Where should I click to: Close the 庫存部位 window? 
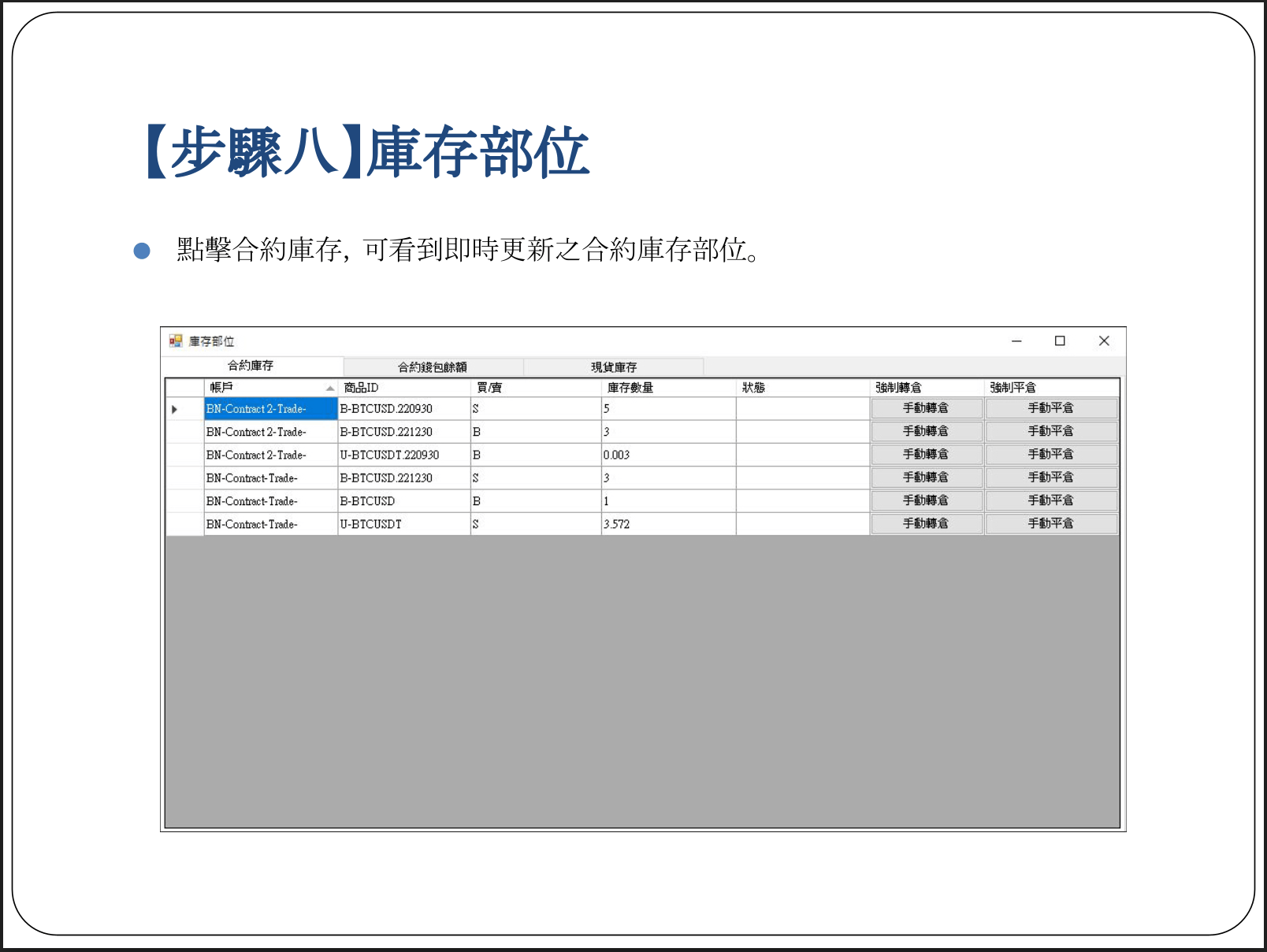[x=1104, y=340]
